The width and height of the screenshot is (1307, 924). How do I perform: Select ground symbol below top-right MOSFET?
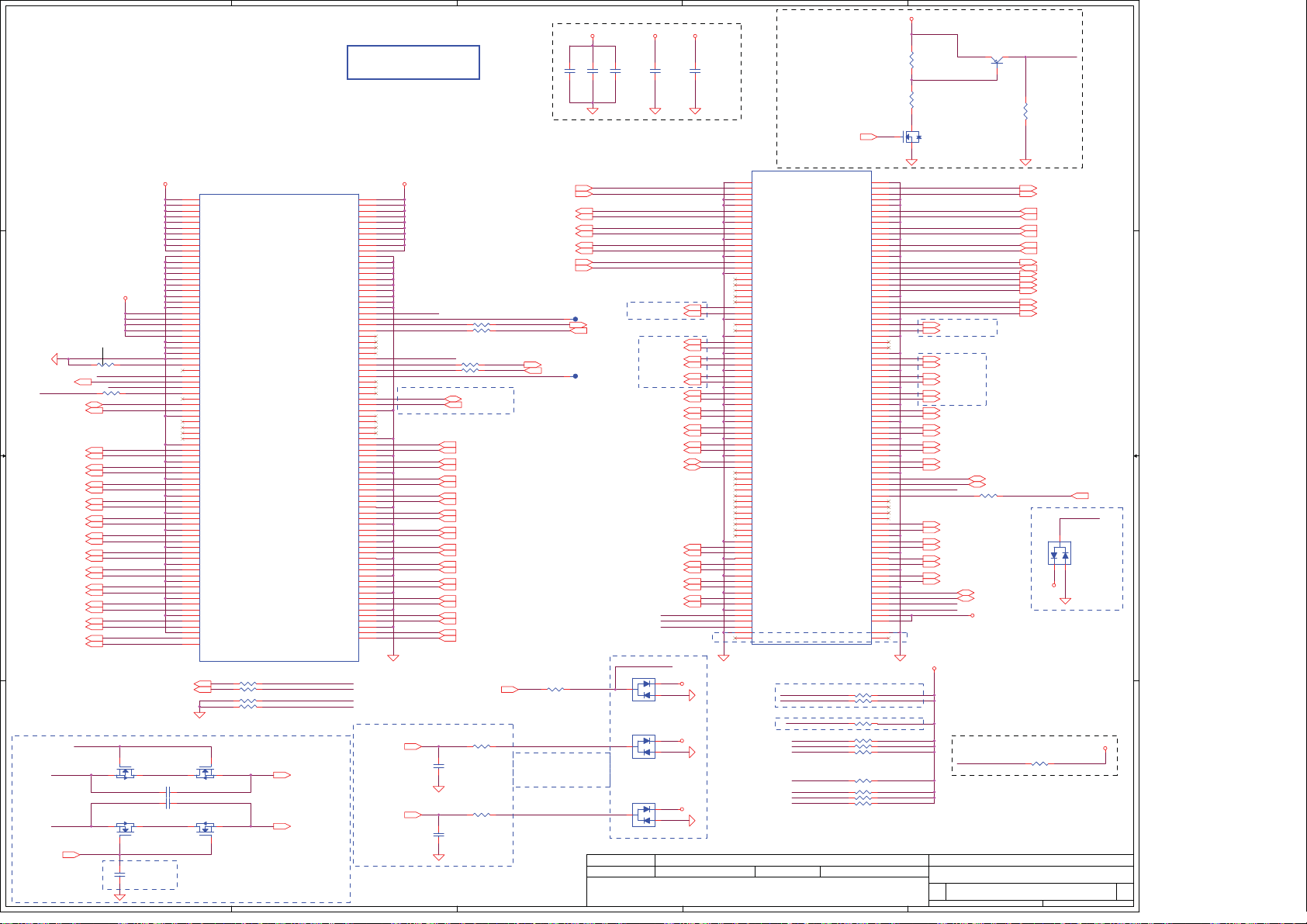tap(911, 162)
